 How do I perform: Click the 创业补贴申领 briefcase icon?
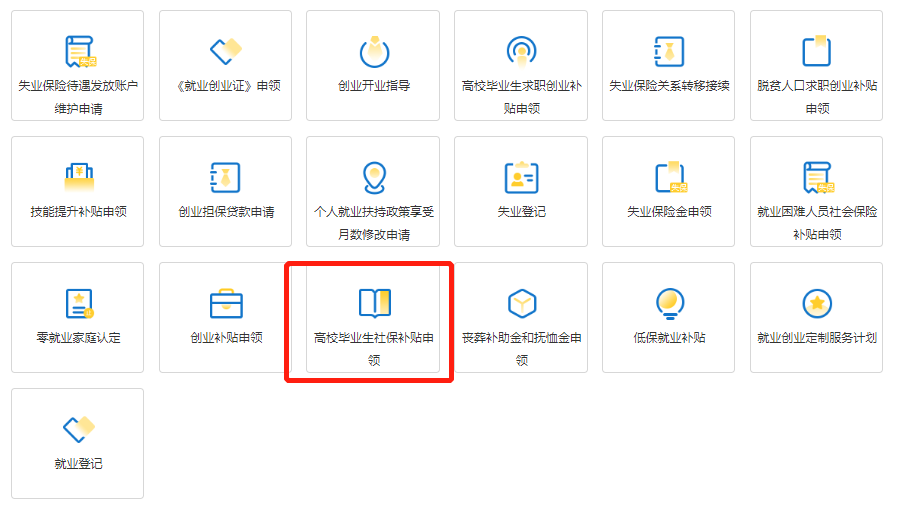226,303
